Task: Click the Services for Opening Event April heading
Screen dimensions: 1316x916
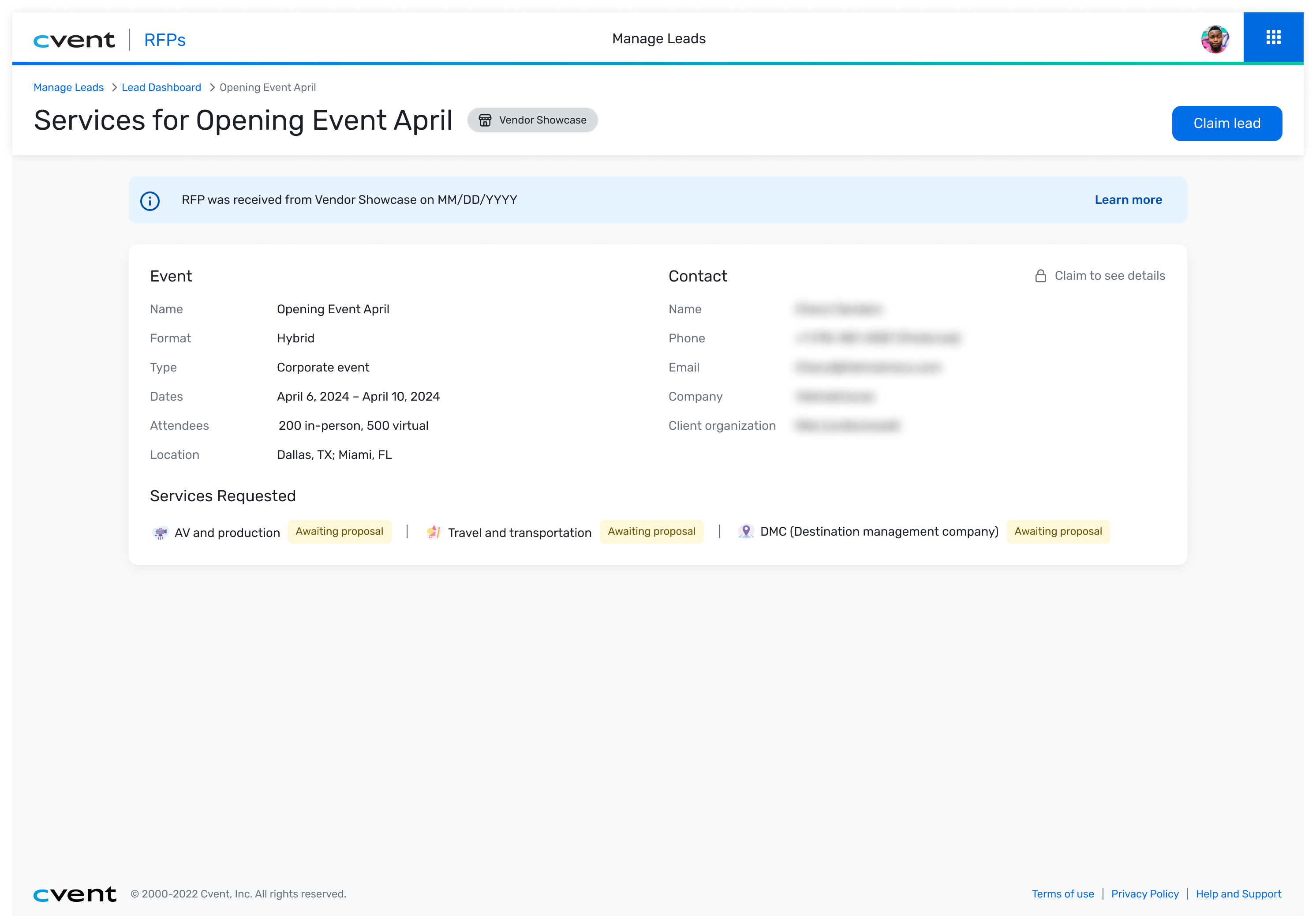Action: (243, 120)
